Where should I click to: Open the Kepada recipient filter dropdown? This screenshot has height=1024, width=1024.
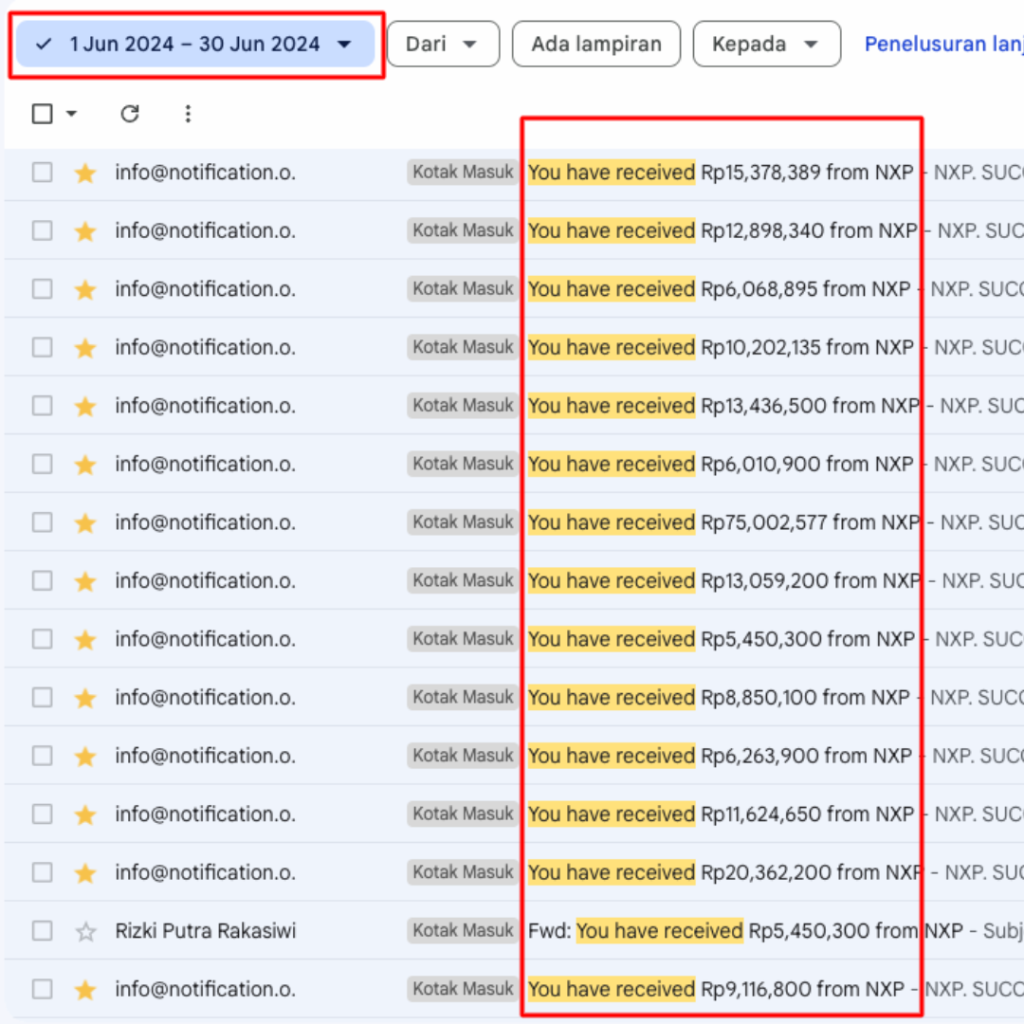click(x=767, y=44)
